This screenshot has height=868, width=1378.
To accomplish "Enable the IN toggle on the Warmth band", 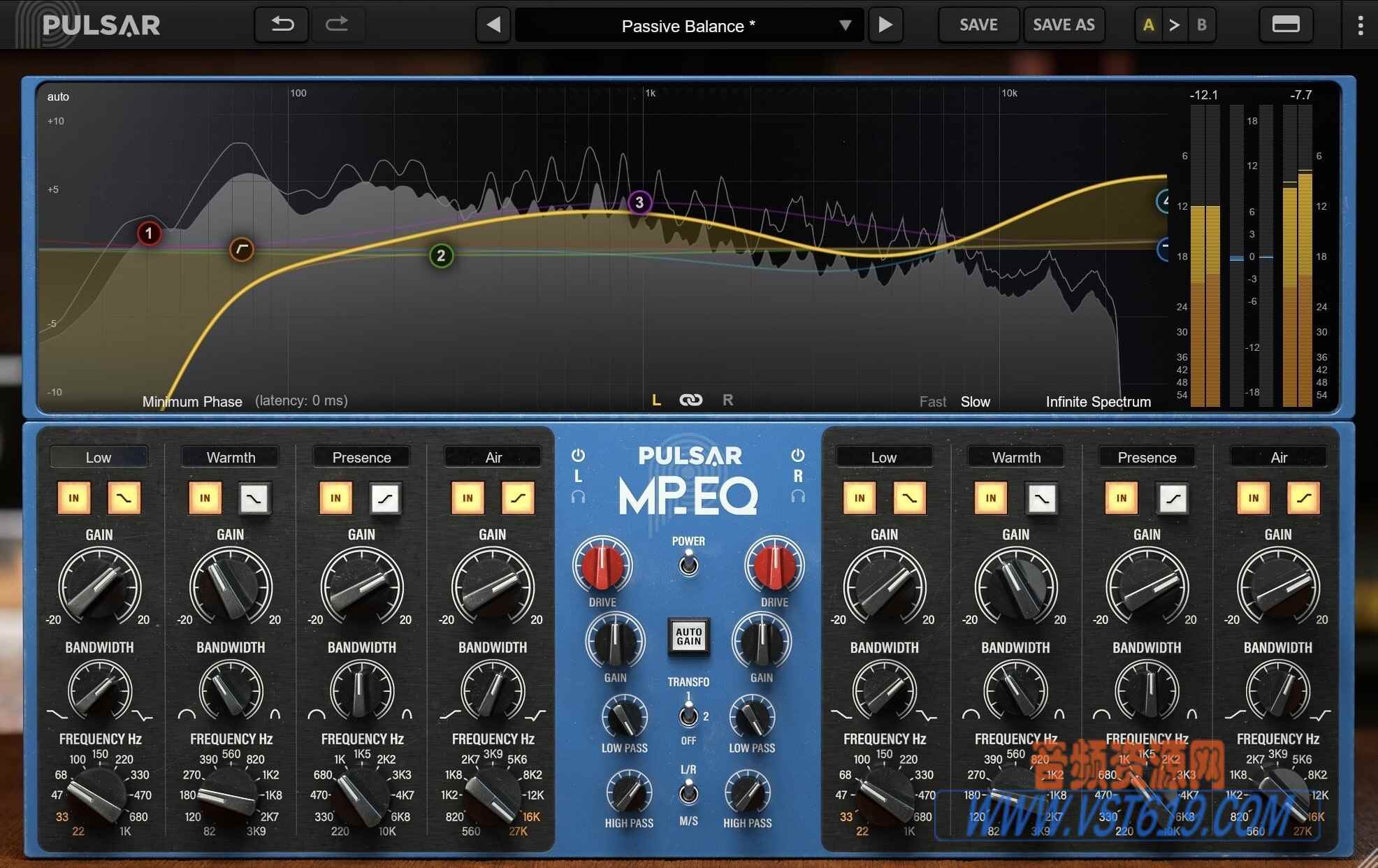I will [204, 498].
